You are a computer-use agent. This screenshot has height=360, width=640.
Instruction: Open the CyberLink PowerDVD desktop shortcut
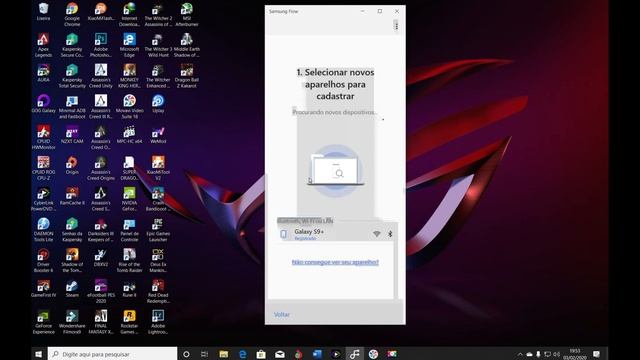[x=43, y=199]
